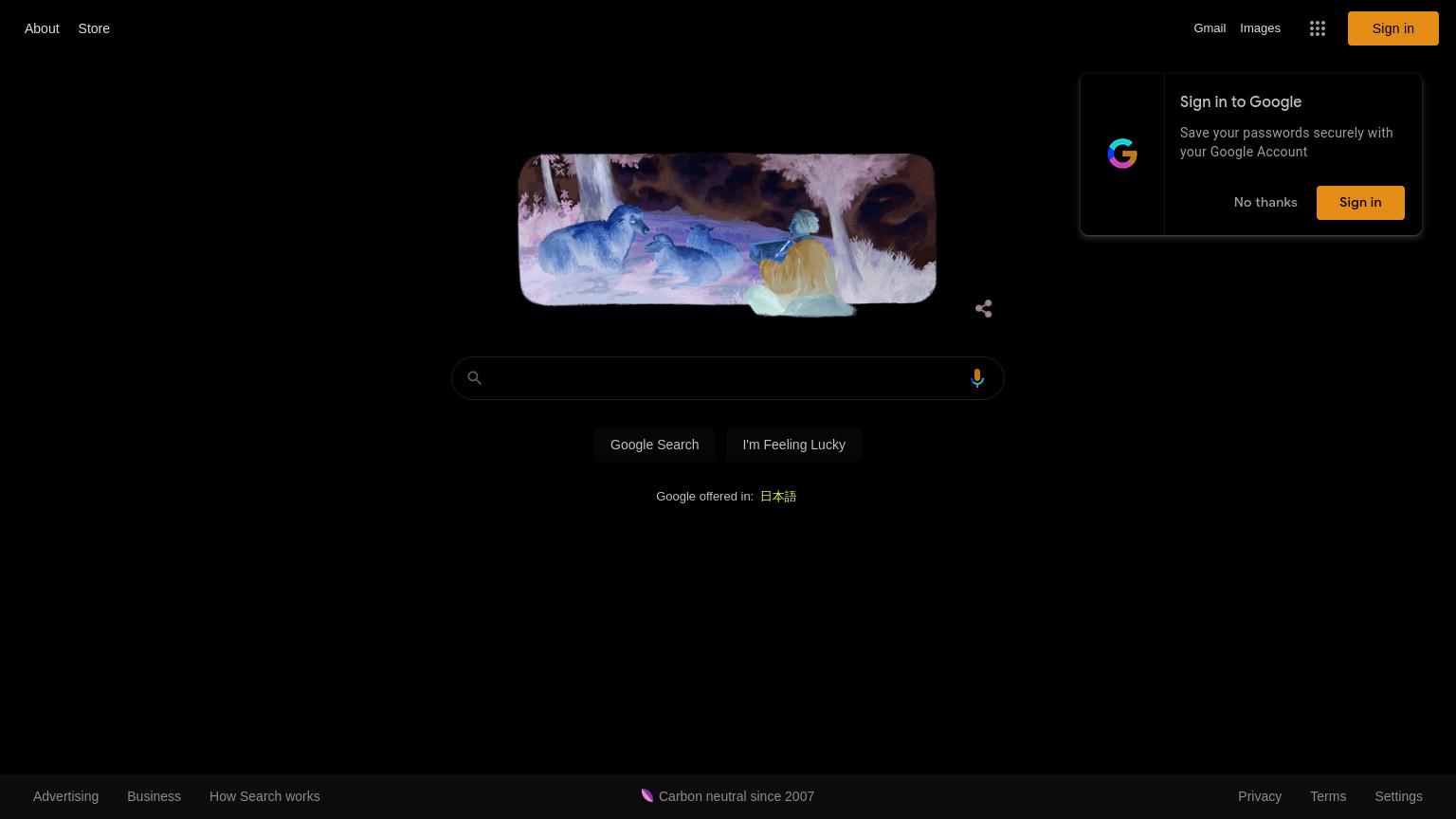1456x819 pixels.
Task: Open the Settings footer menu
Action: (1398, 796)
